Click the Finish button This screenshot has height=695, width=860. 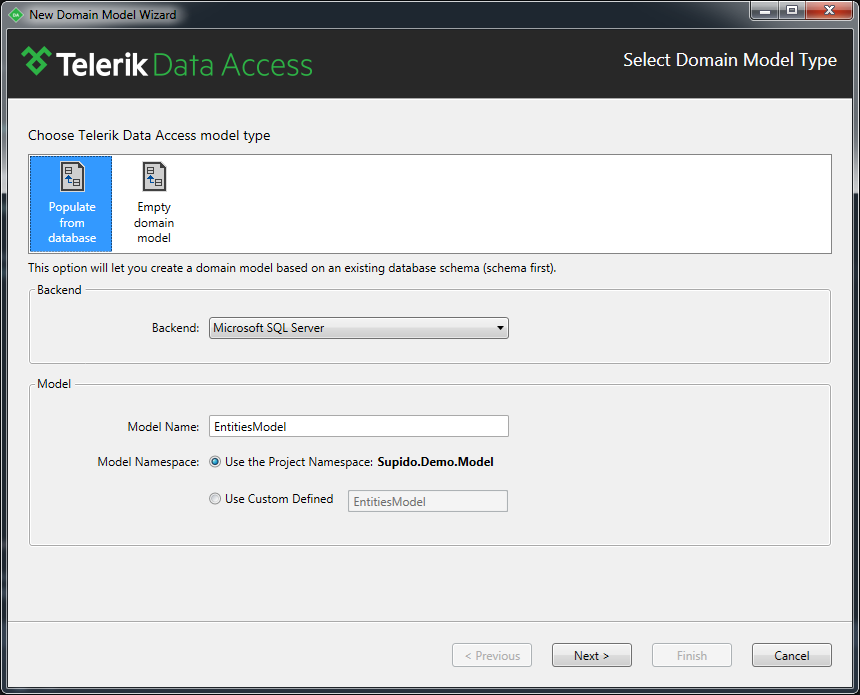click(x=692, y=656)
